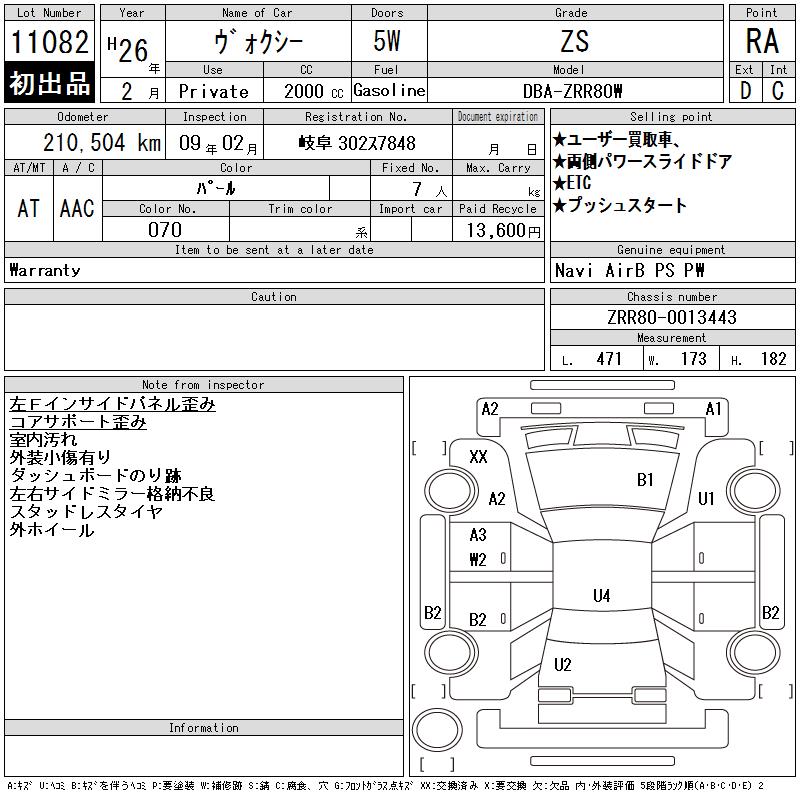Click the ★ETC selling point entry
This screenshot has height=800, width=800.
coord(572,183)
